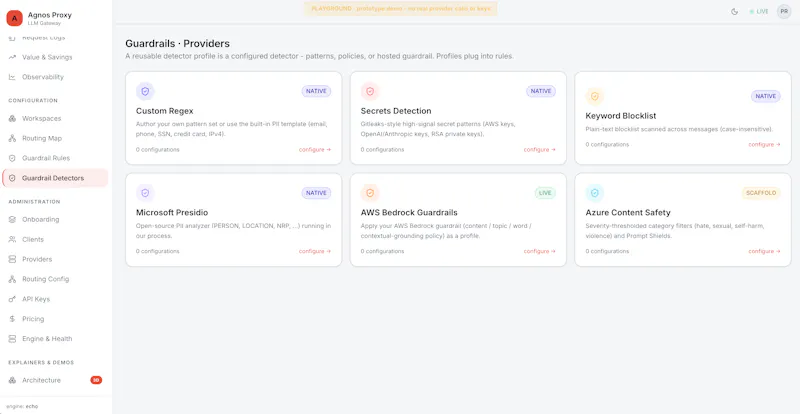800x414 pixels.
Task: Click NATIVE badge on Microsoft Presidio card
Action: tap(316, 193)
